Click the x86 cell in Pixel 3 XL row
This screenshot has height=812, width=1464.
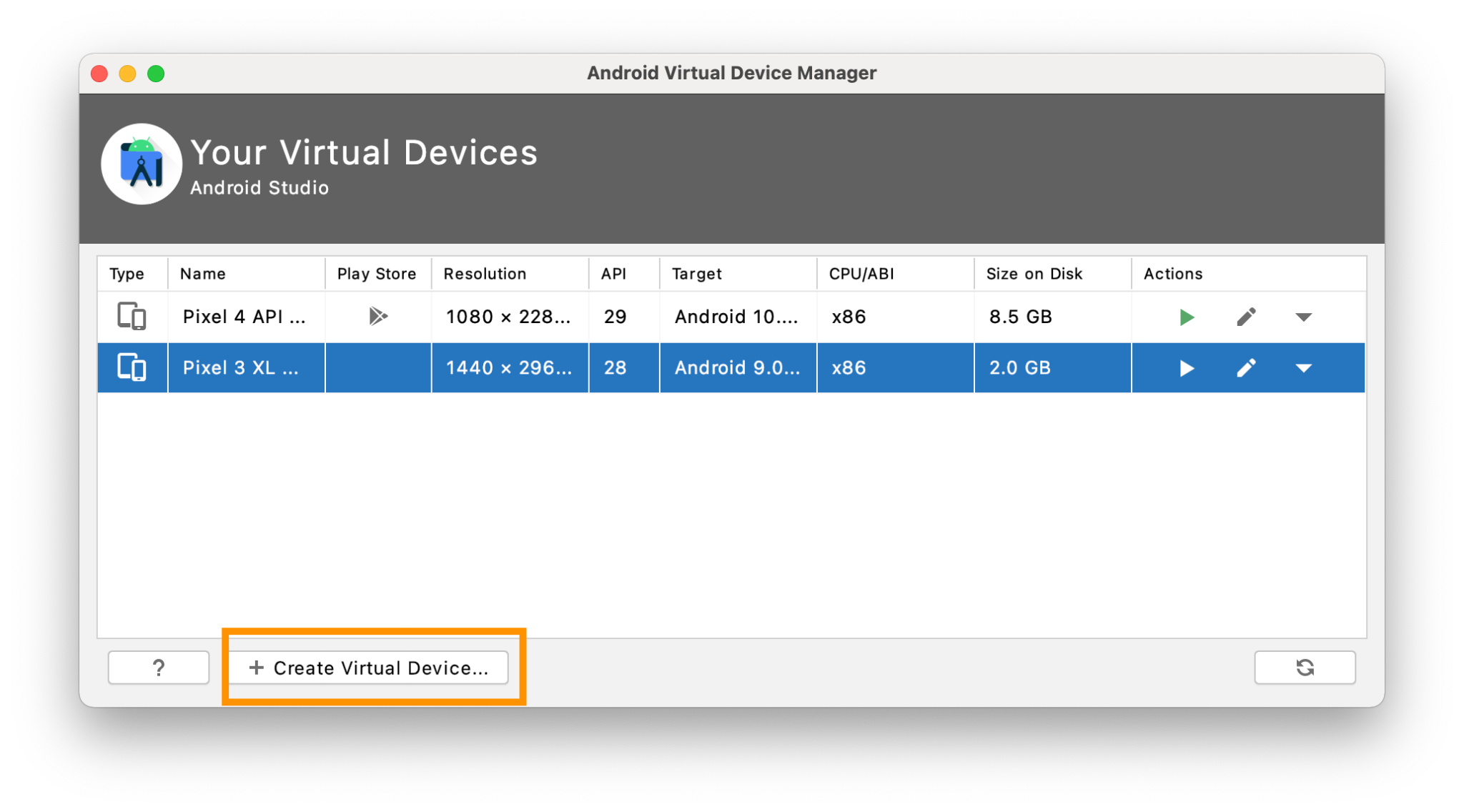coord(896,368)
